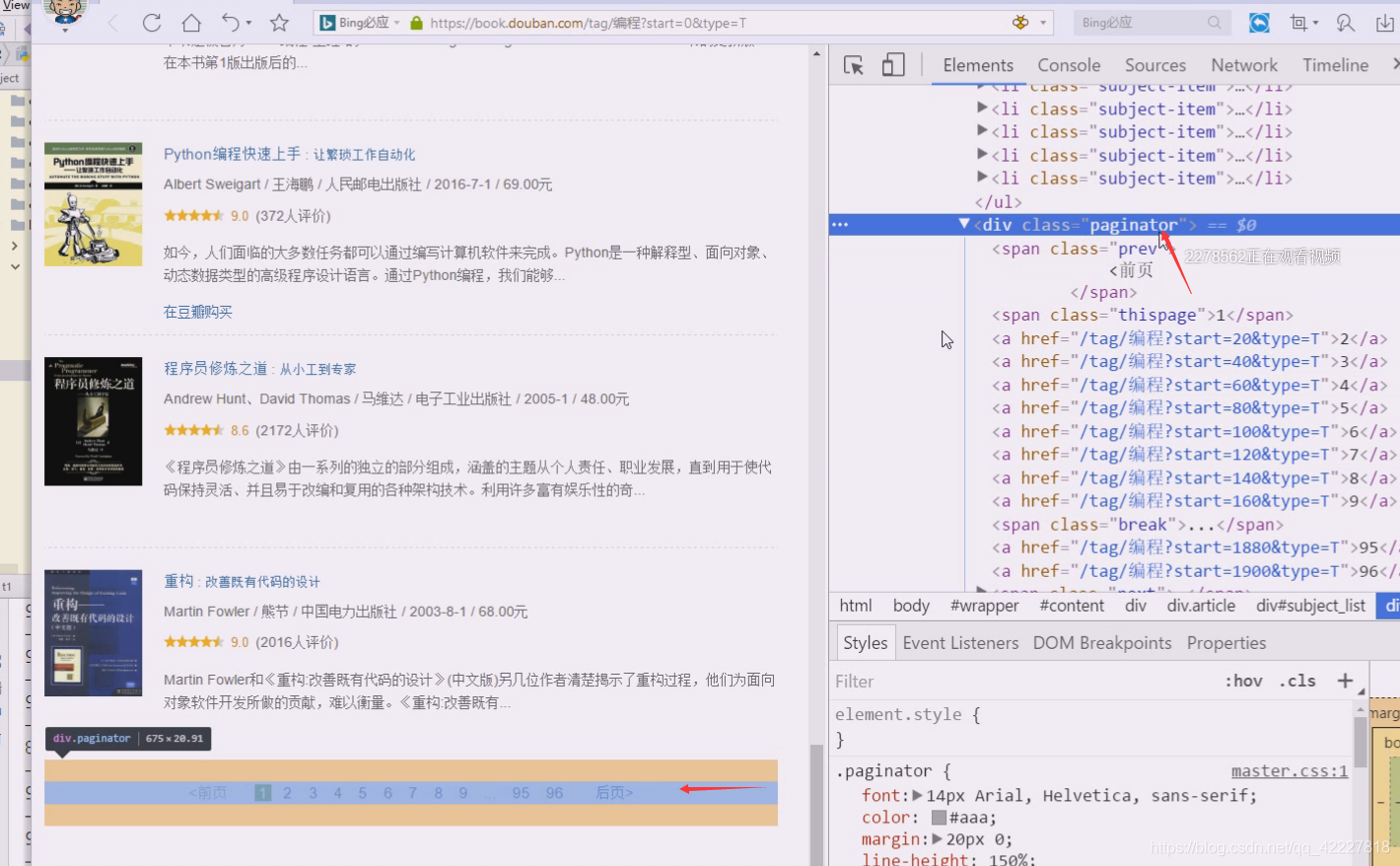1400x866 pixels.
Task: Switch to the Network tab
Action: coord(1244,65)
